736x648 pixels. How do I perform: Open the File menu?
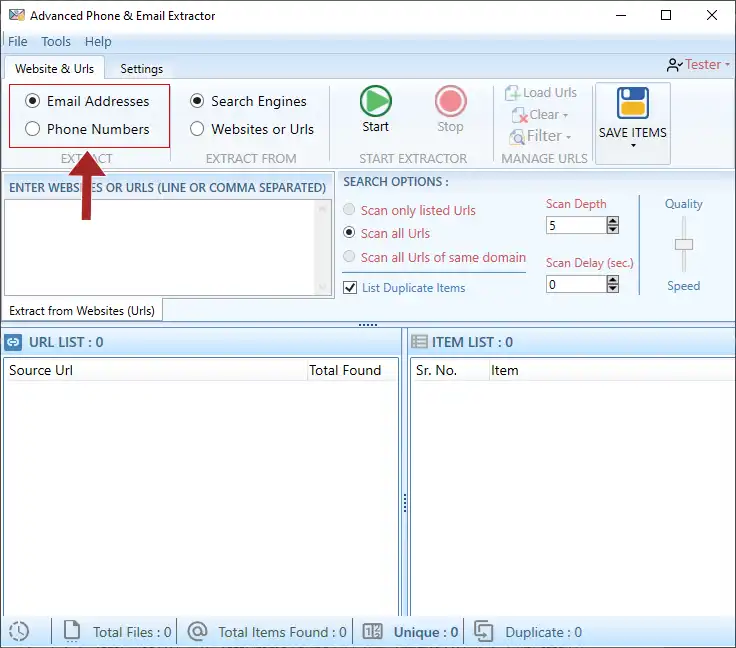(18, 41)
